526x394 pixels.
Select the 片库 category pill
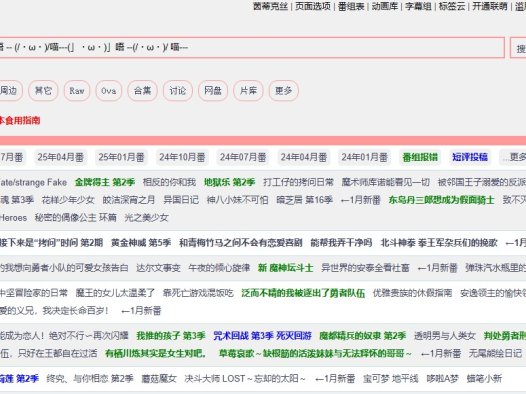(x=248, y=91)
